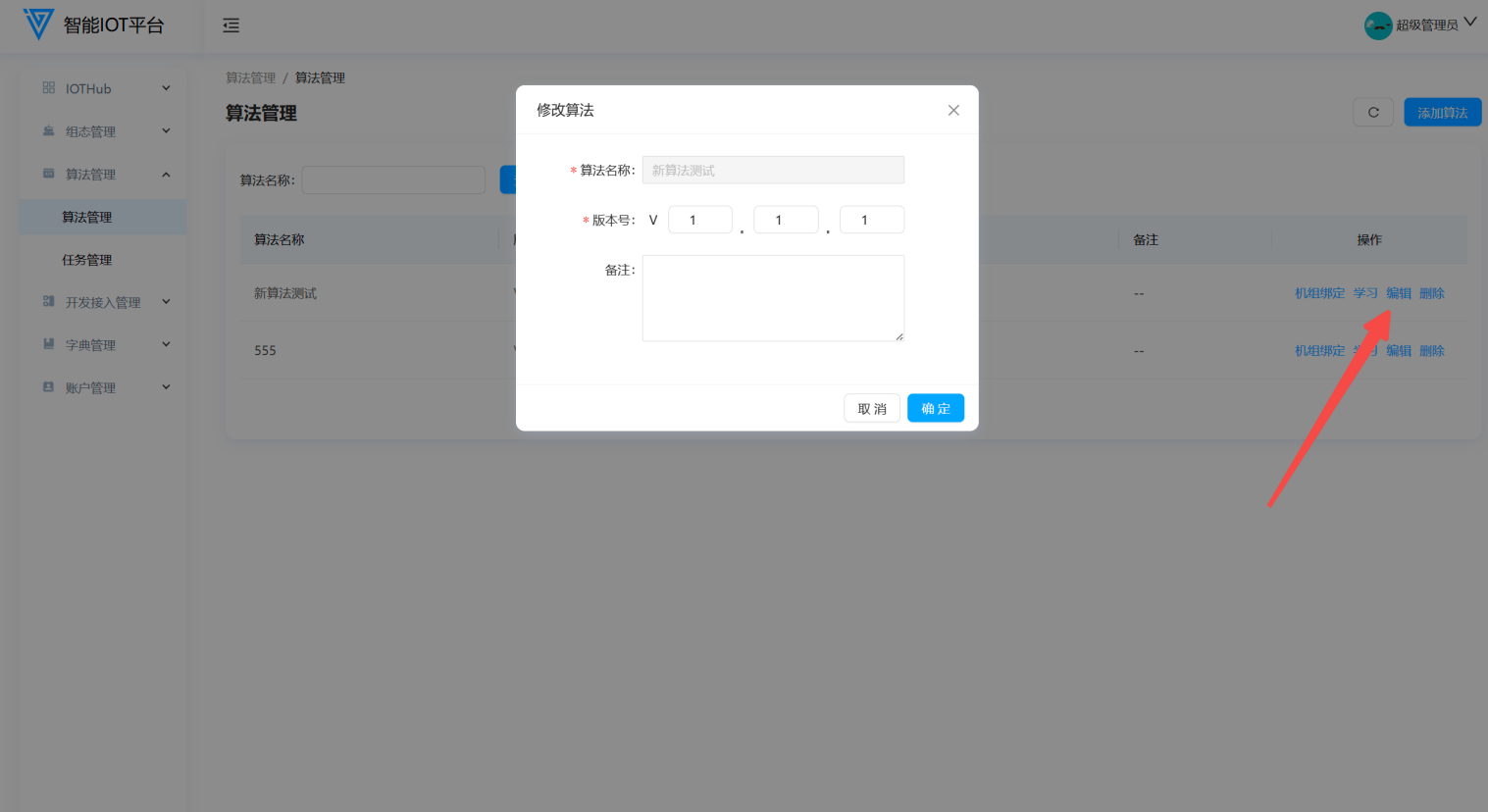The image size is (1488, 812).
Task: Click the 取消 cancel button
Action: (x=871, y=409)
